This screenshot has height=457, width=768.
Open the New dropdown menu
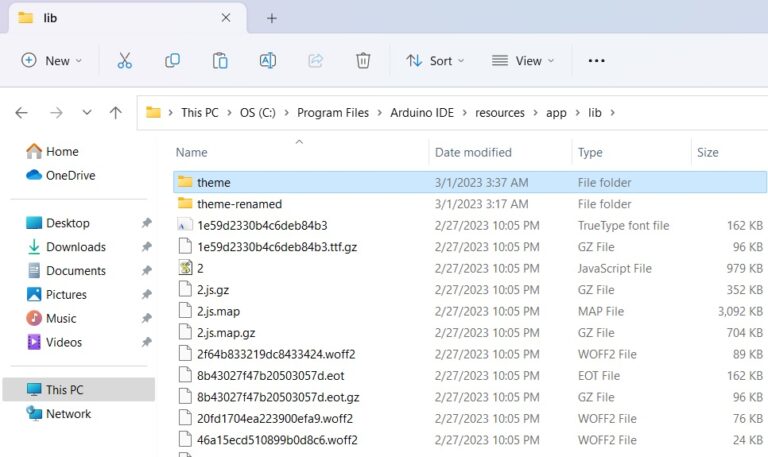click(x=51, y=61)
